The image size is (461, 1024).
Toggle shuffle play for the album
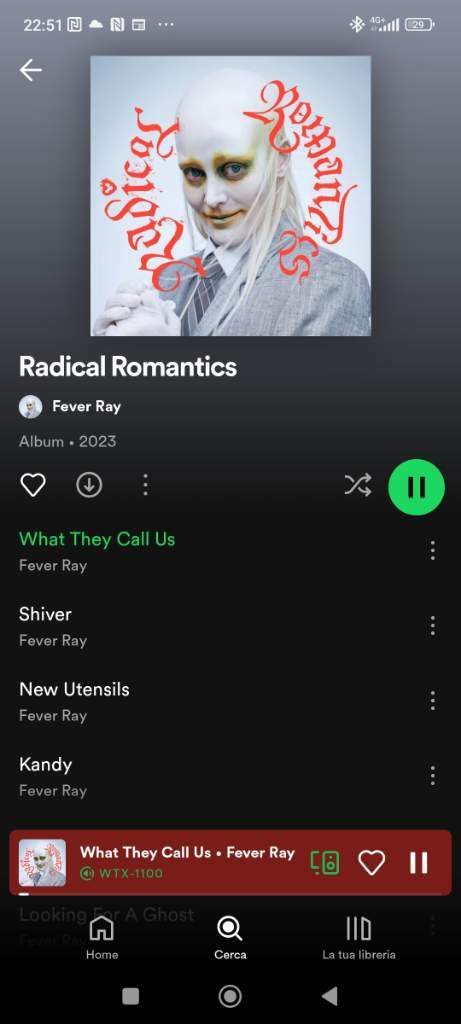pos(358,485)
